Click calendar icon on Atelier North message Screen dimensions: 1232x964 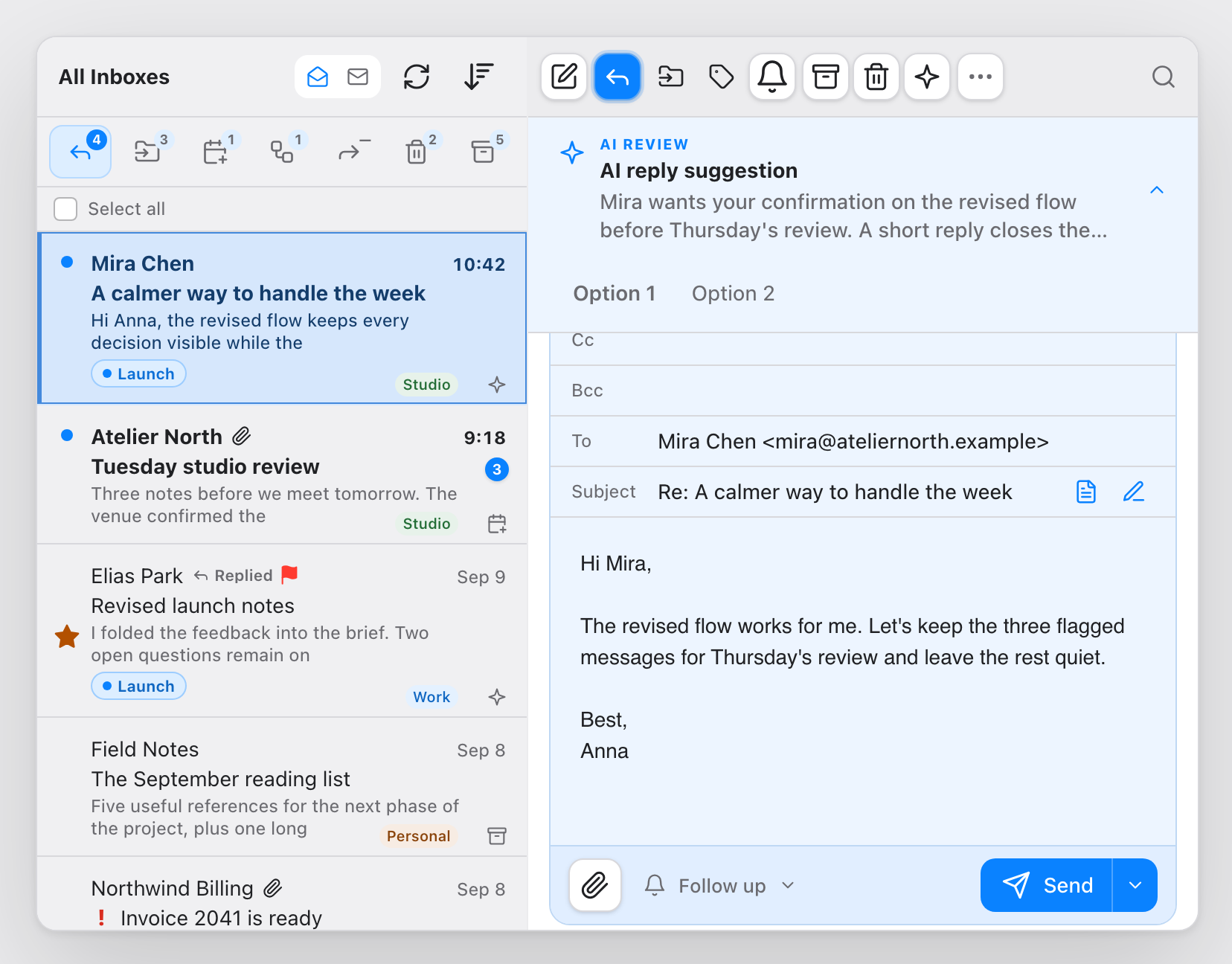497,524
